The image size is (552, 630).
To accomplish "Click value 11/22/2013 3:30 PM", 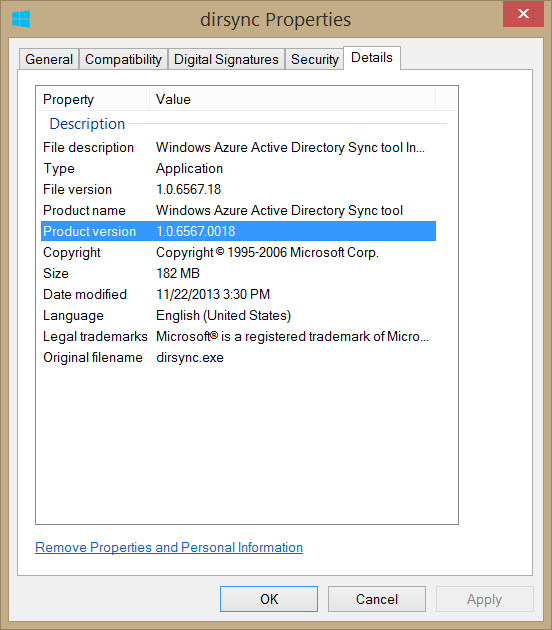I will [213, 294].
